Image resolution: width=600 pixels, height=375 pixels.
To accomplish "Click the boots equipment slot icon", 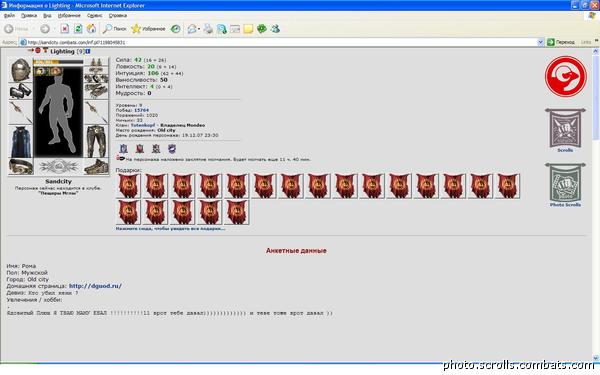I will coord(96,166).
